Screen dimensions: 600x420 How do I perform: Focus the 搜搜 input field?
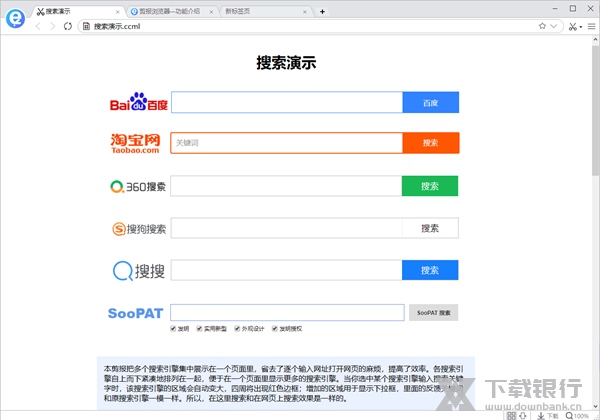pos(287,270)
